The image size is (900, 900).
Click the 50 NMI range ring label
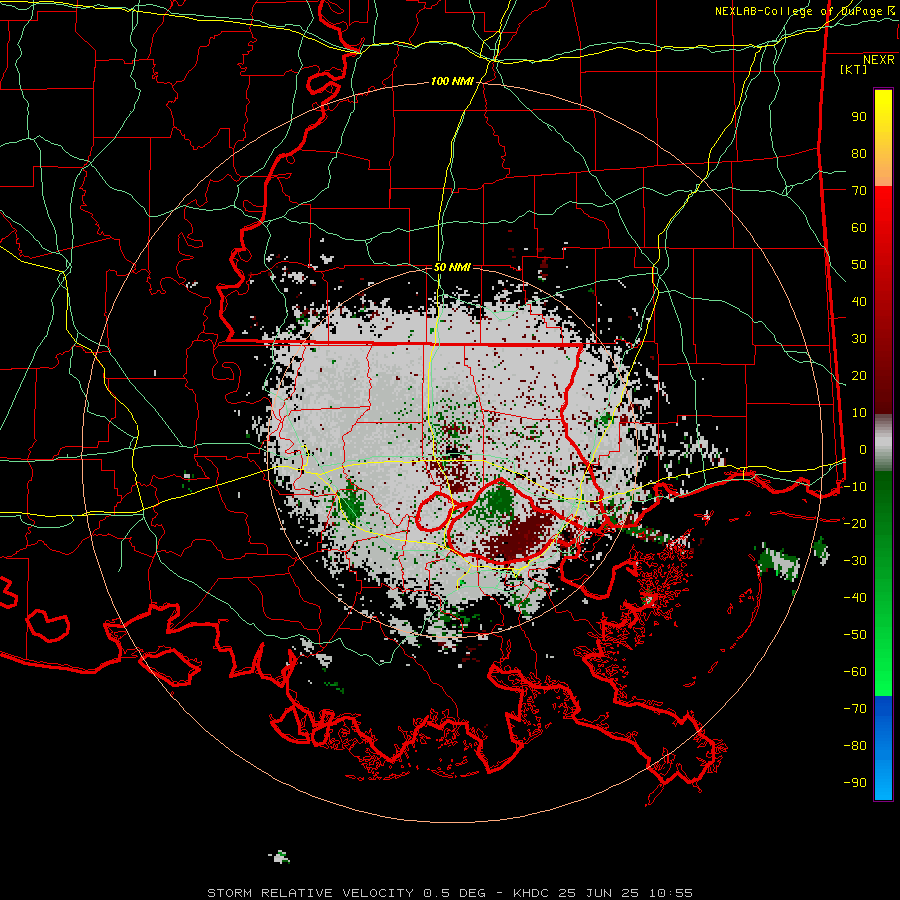point(452,267)
